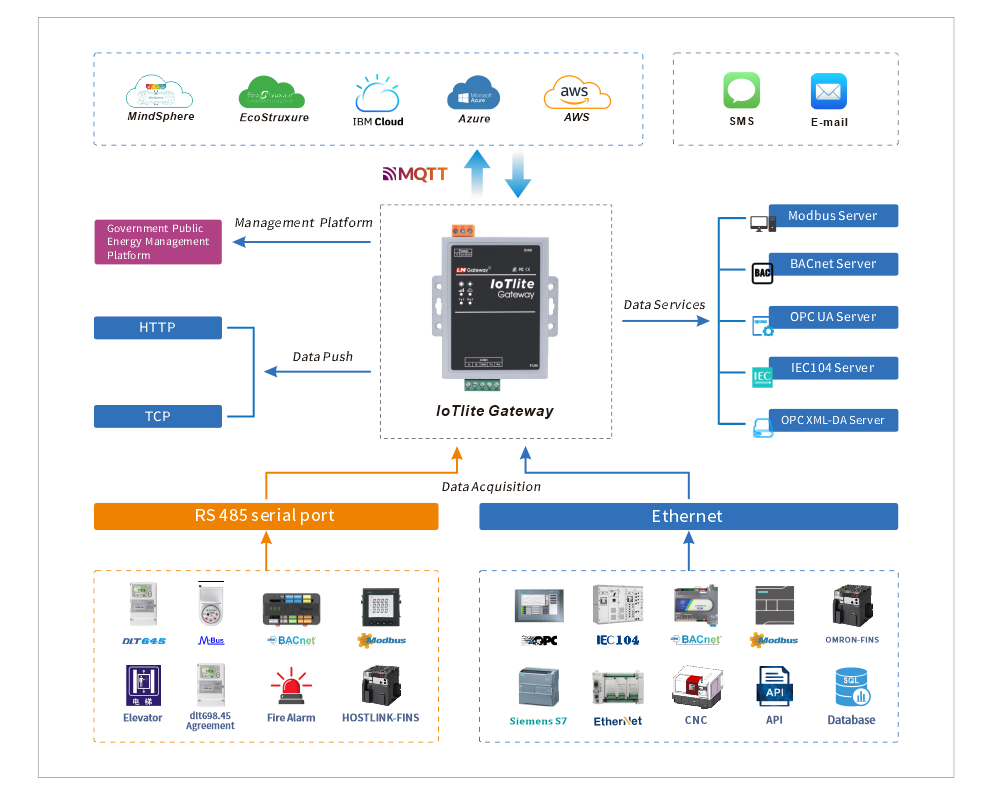997x797 pixels.
Task: Click the HOSTLINK-FINS PLC icon
Action: 381,685
